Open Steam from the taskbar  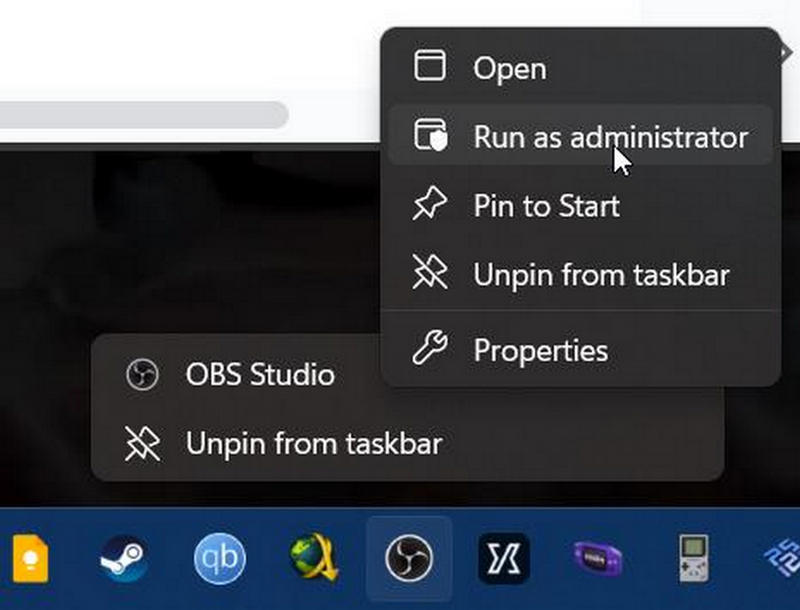click(122, 558)
